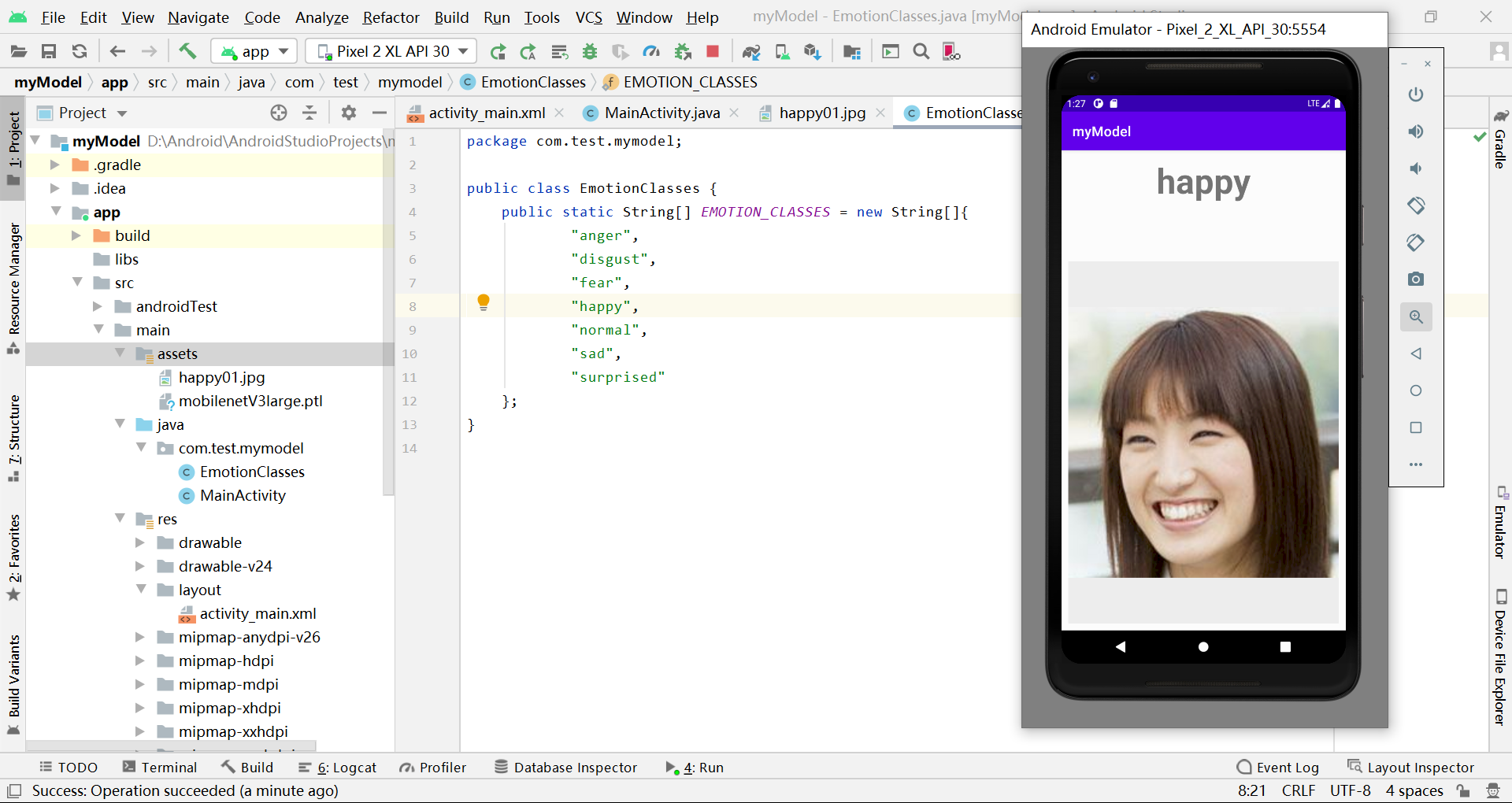
Task: Take an emulator screenshot with camera icon
Action: [1415, 279]
